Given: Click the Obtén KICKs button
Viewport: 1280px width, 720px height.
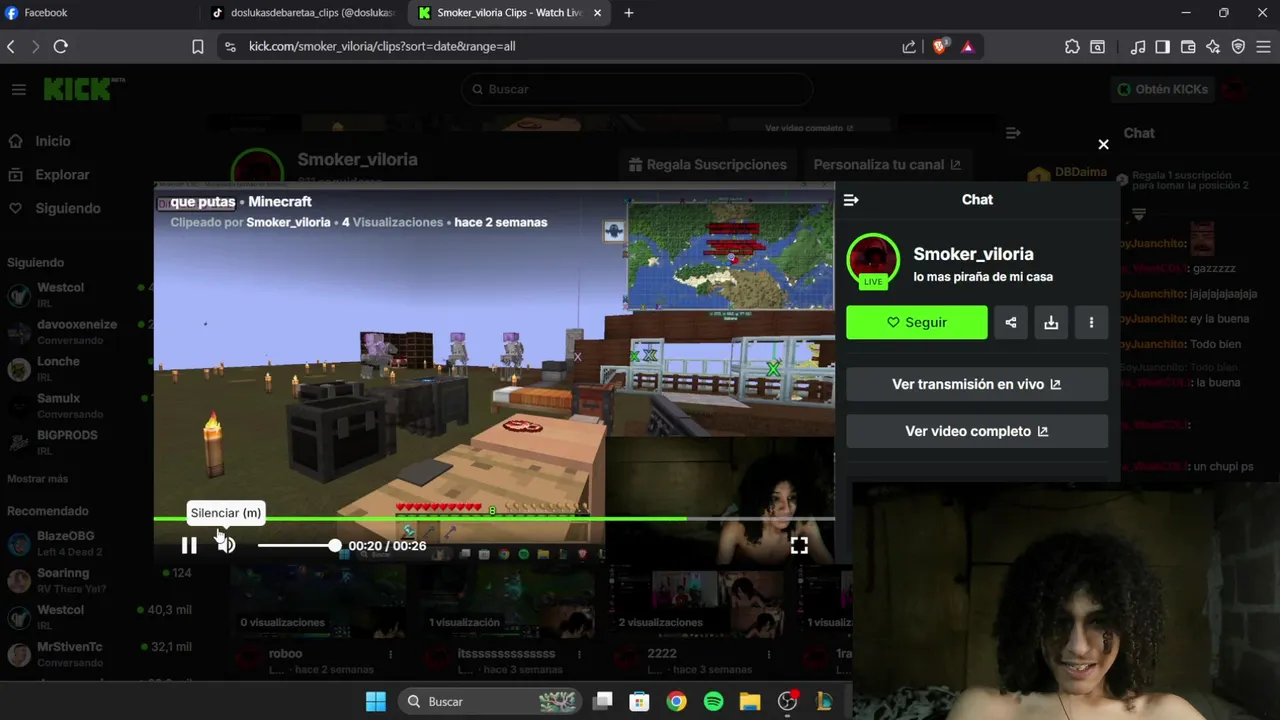Looking at the screenshot, I should [1162, 89].
